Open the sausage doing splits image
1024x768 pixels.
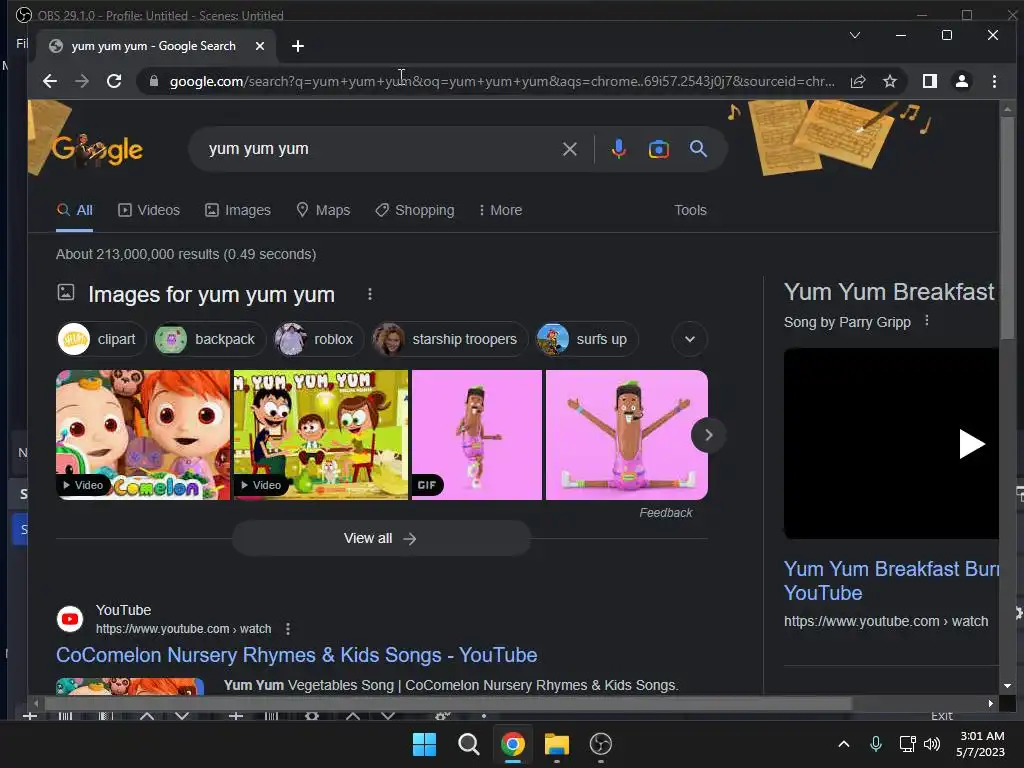click(x=627, y=435)
